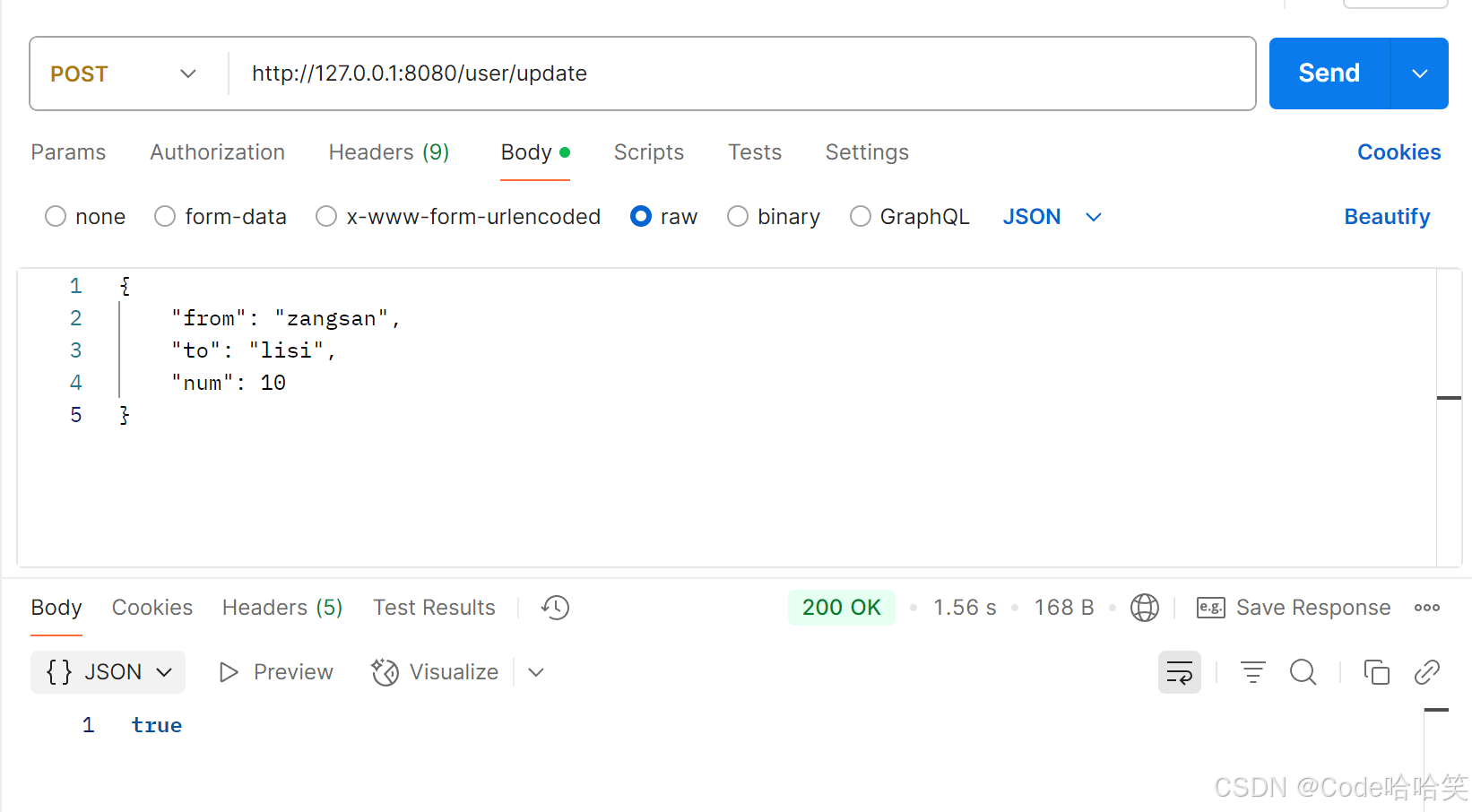This screenshot has width=1472, height=812.
Task: Switch to the Params tab
Action: click(x=68, y=152)
